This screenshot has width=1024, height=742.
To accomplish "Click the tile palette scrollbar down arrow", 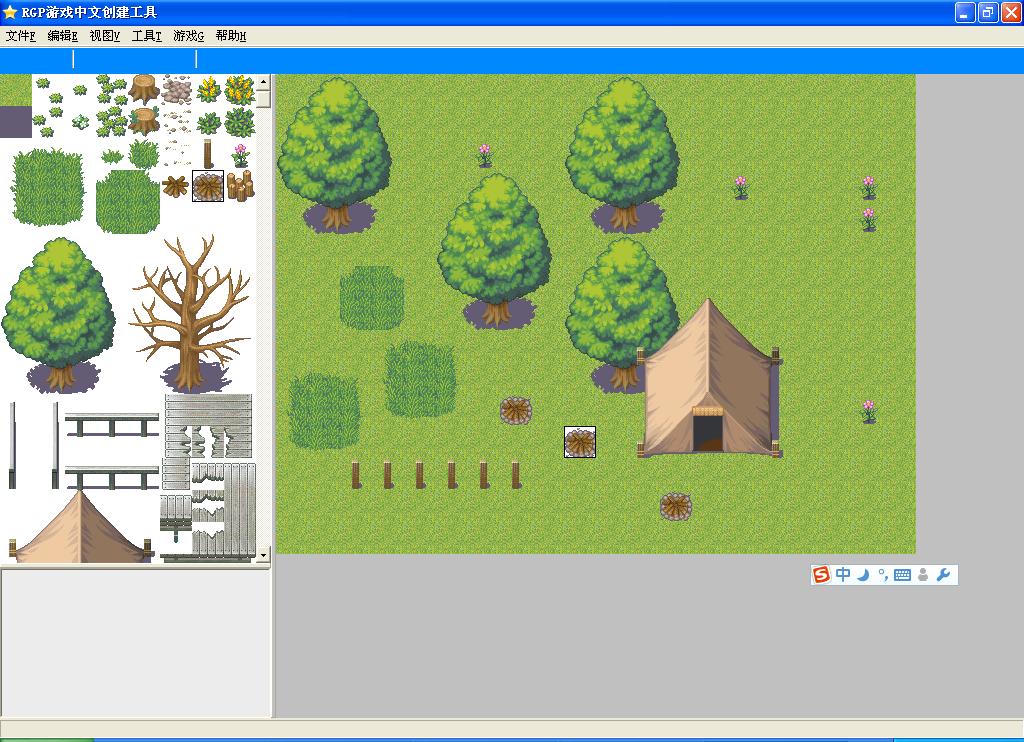I will pos(263,556).
